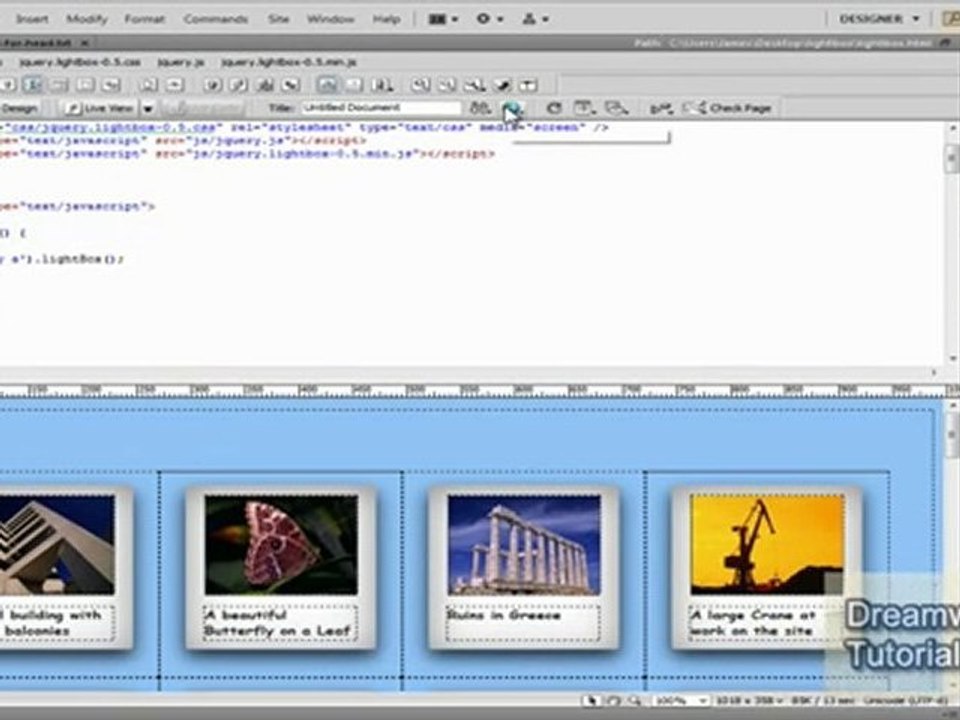Open the Layout dropdown in menu bar
The image size is (960, 720).
[x=443, y=19]
